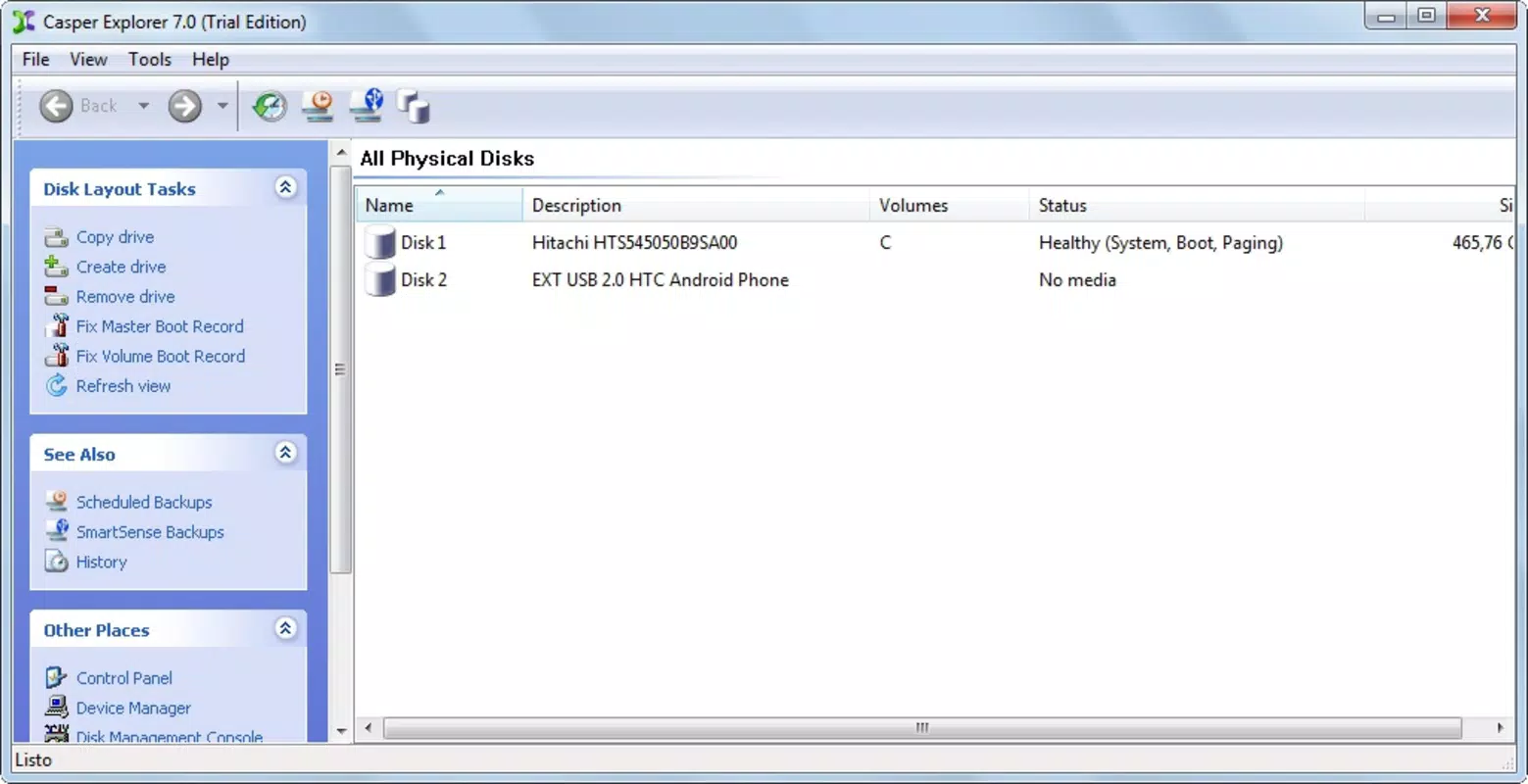Viewport: 1528px width, 784px height.
Task: Click the Scheduled Backups sidebar icon
Action: pyautogui.click(x=57, y=501)
